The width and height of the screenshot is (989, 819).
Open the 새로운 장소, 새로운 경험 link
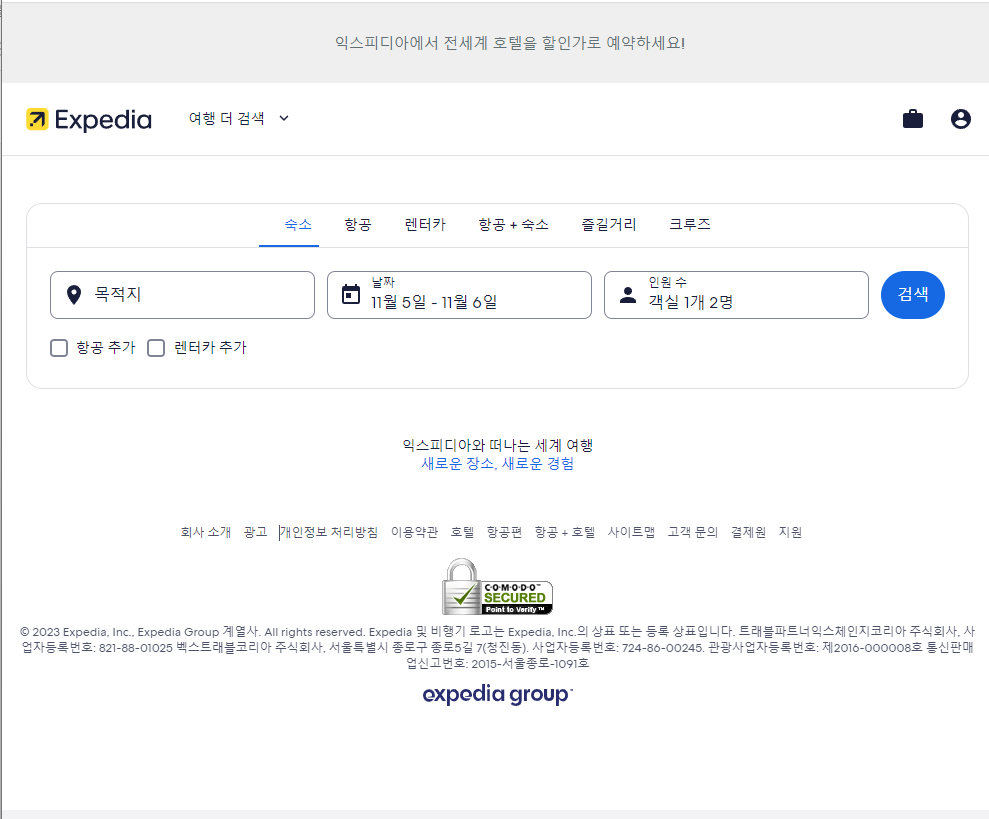[x=497, y=463]
